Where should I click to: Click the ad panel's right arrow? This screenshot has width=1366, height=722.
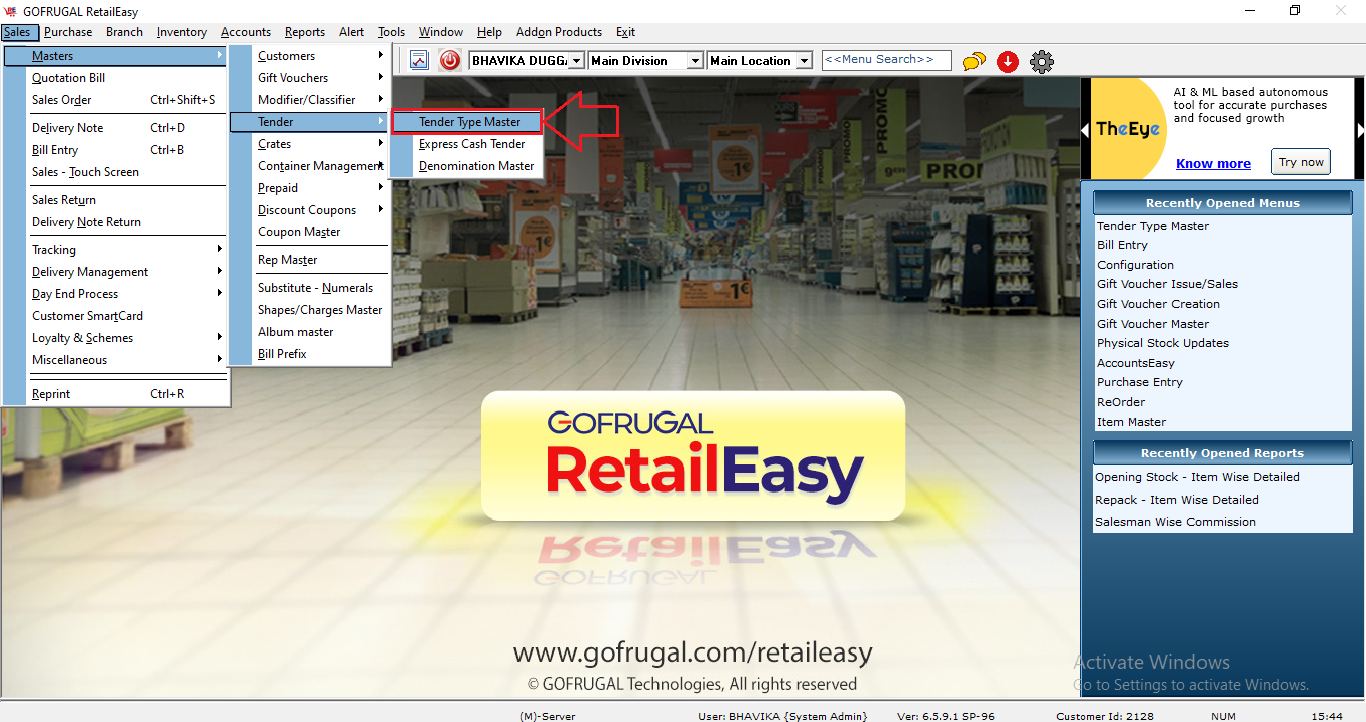[1360, 131]
